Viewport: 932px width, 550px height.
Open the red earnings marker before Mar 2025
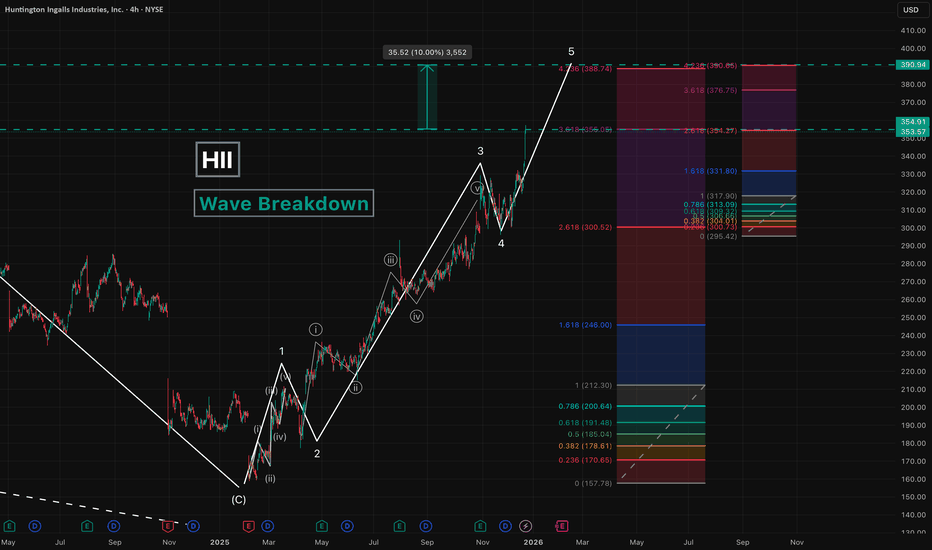248,526
